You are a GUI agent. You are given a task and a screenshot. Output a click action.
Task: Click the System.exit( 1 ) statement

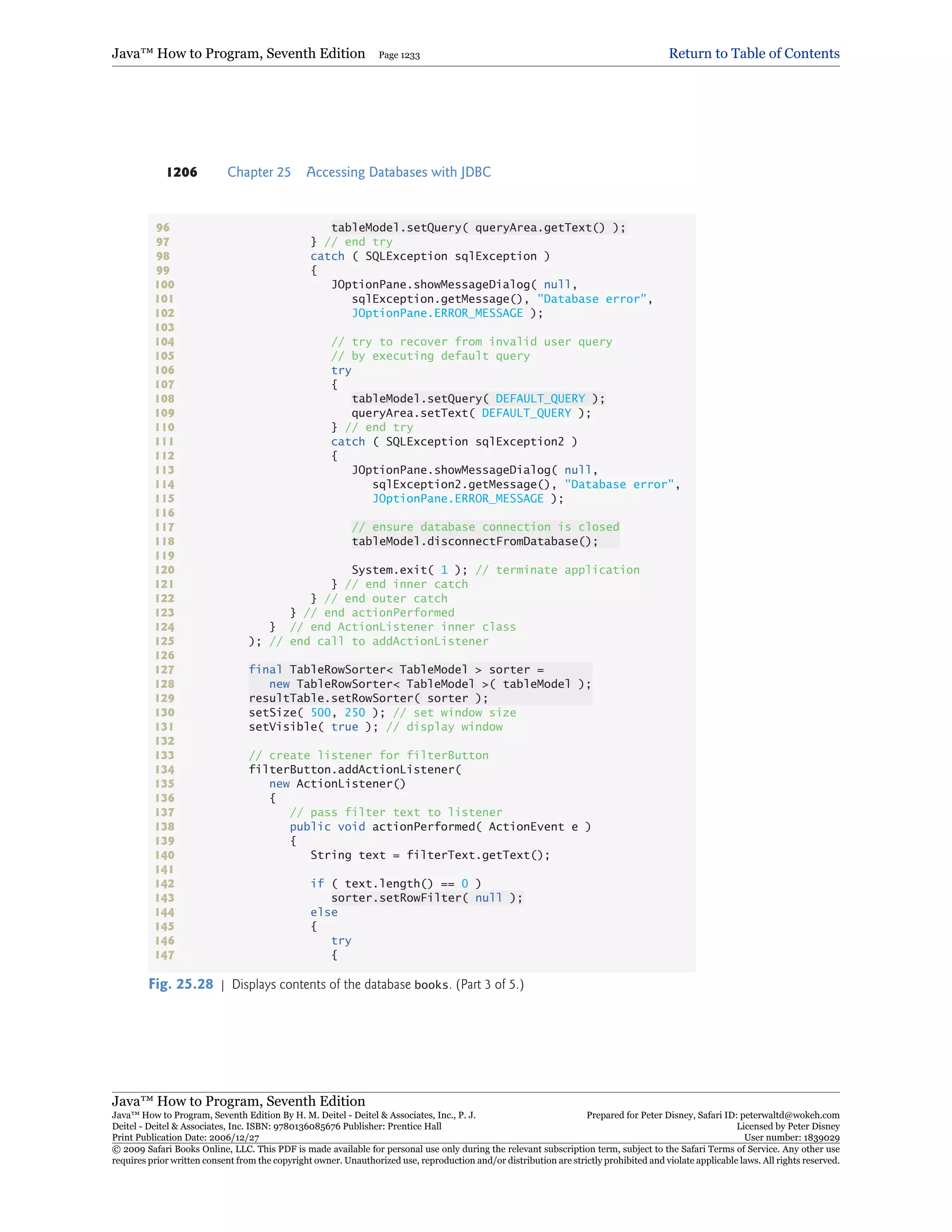pyautogui.click(x=409, y=570)
